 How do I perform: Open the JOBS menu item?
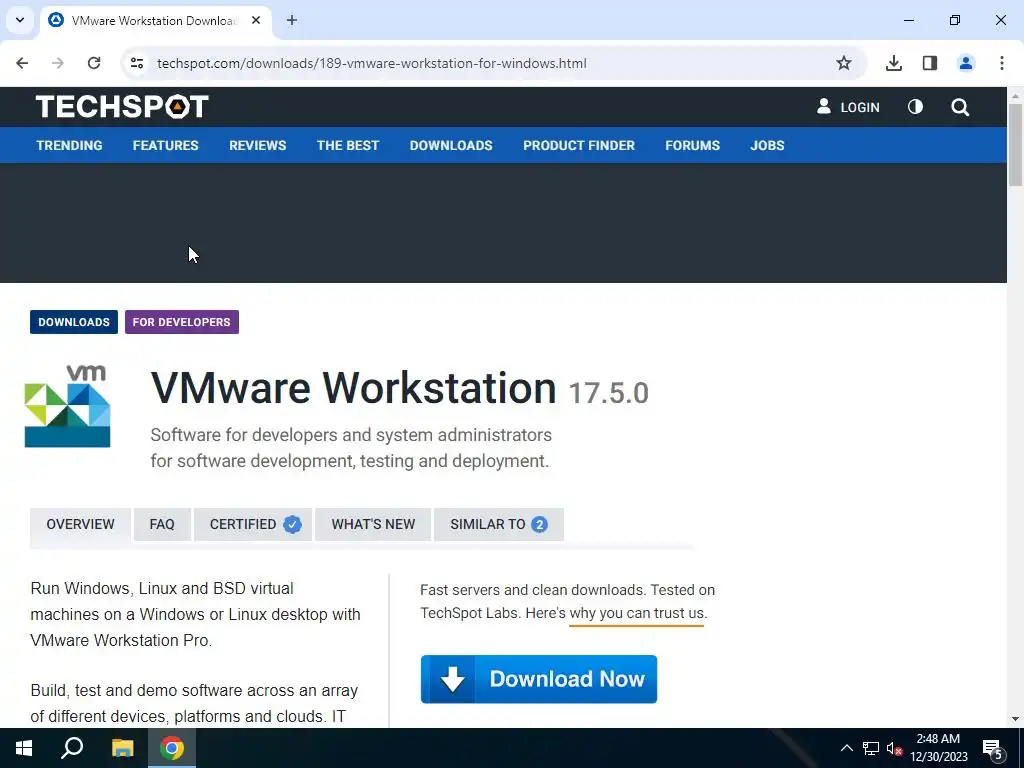click(767, 146)
